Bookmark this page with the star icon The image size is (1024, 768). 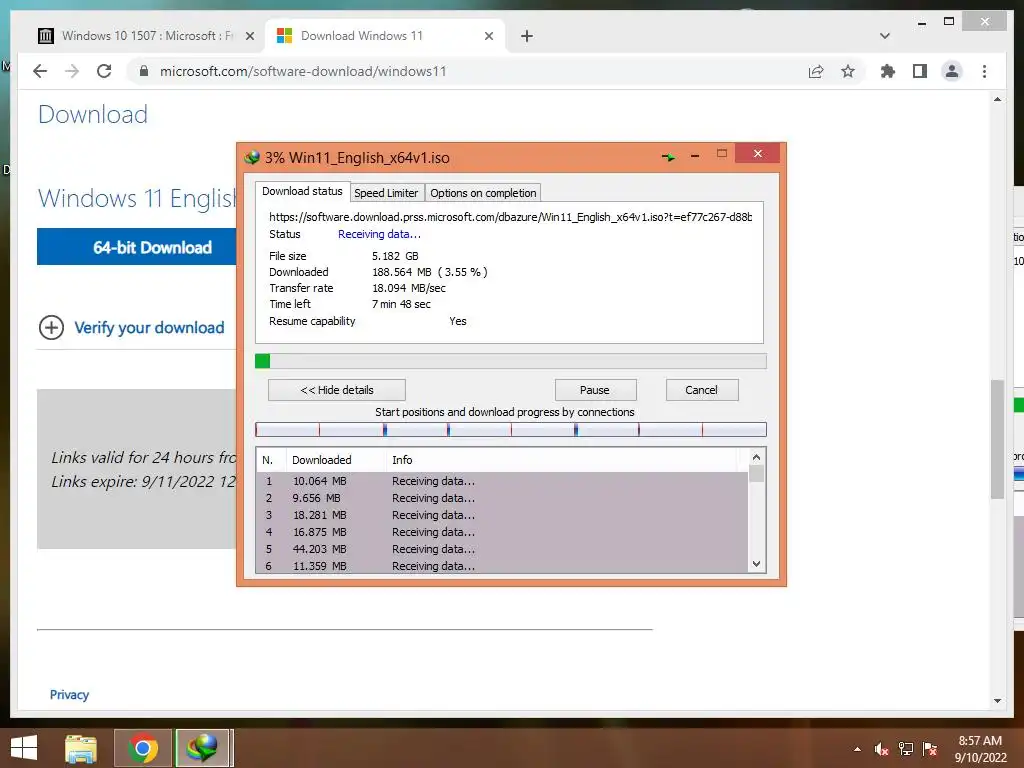point(848,71)
